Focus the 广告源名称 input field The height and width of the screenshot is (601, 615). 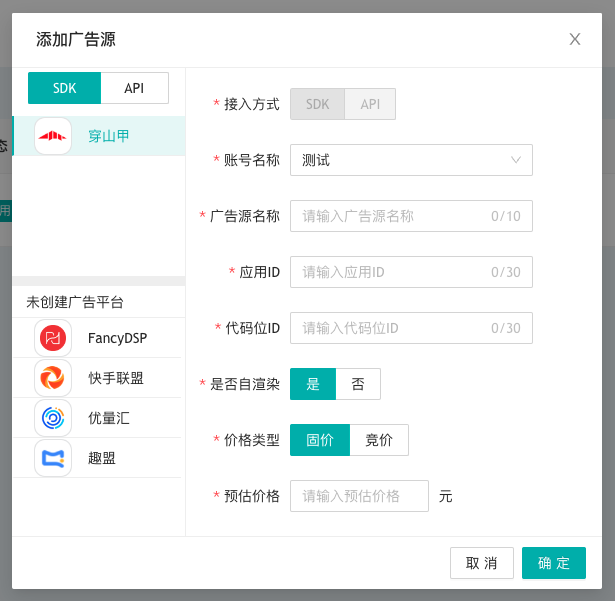[x=390, y=216]
